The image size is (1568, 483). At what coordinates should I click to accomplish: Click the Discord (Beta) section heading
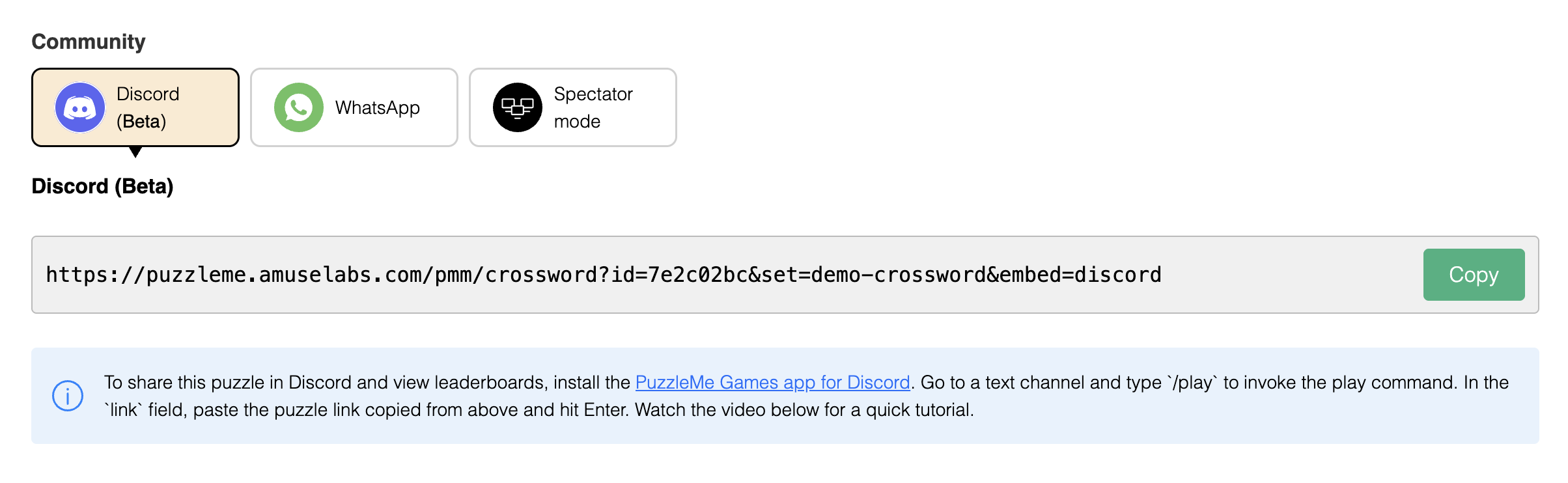(x=103, y=186)
